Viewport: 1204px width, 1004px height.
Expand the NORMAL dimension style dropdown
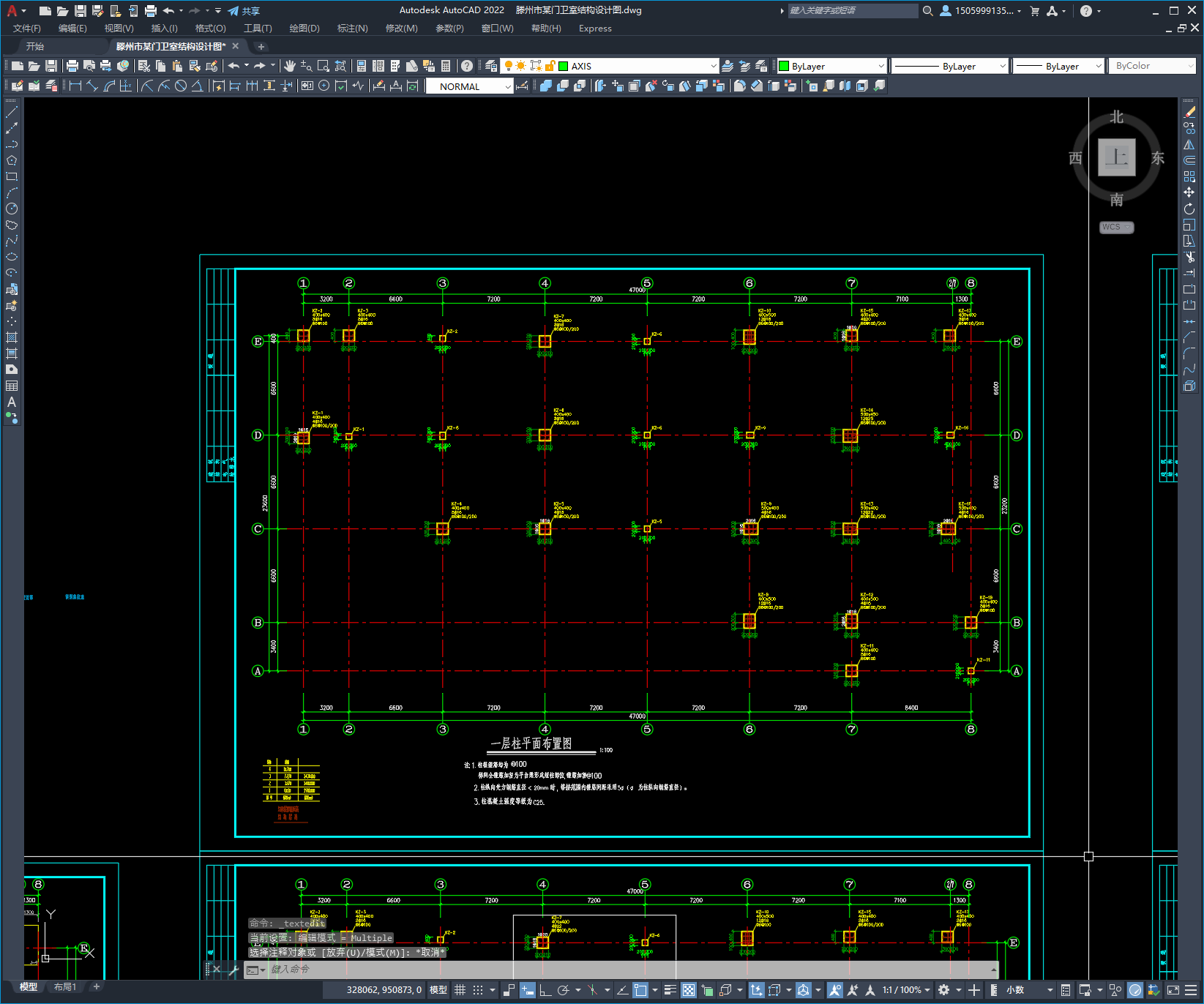508,87
